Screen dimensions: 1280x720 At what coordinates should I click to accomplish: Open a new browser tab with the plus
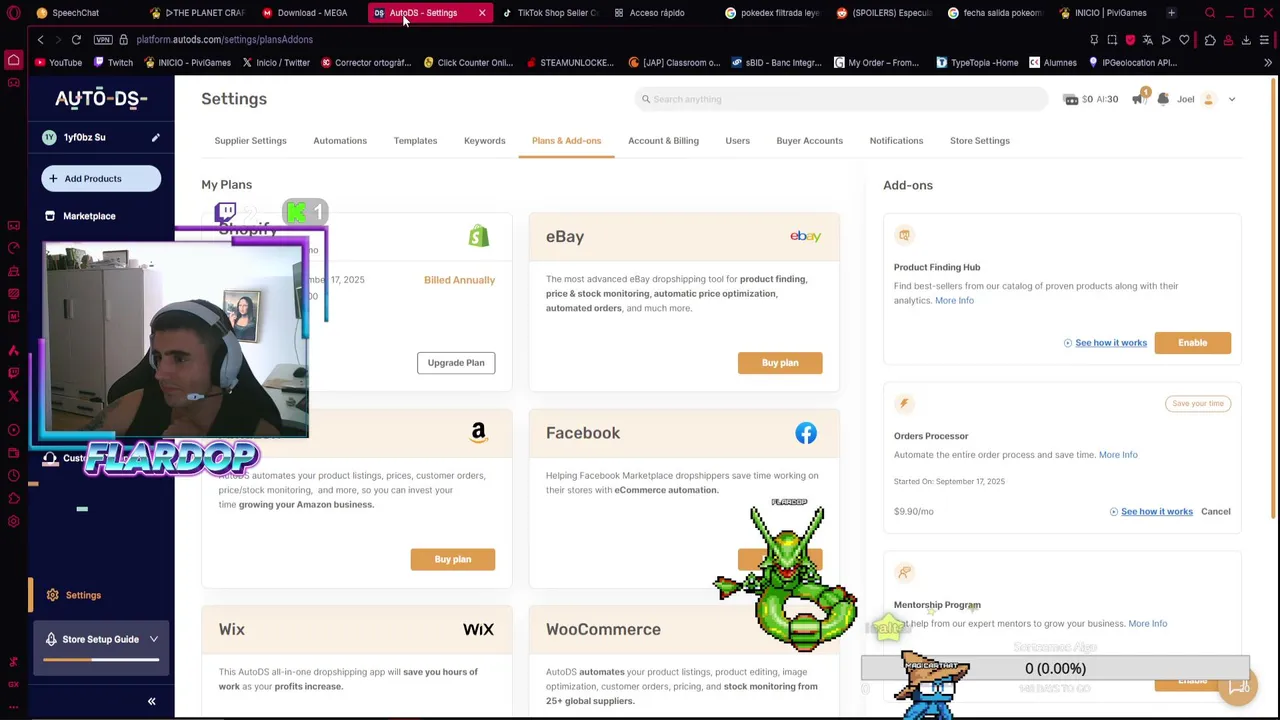(1171, 13)
